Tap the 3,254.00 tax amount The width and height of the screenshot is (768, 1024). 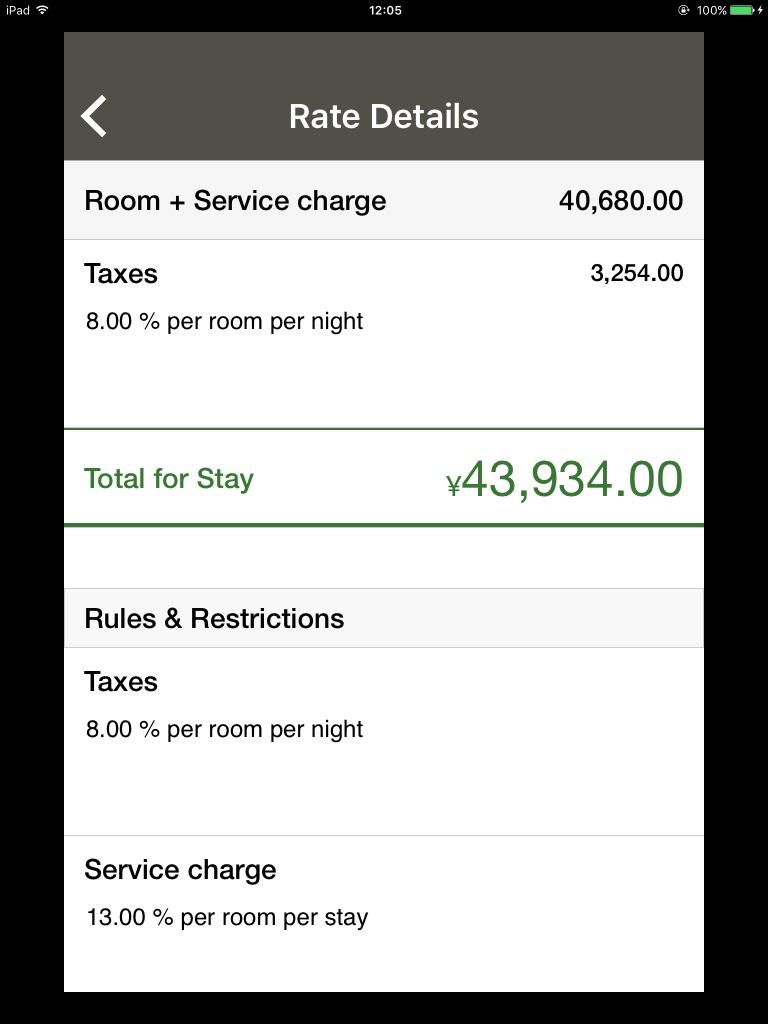pyautogui.click(x=636, y=274)
